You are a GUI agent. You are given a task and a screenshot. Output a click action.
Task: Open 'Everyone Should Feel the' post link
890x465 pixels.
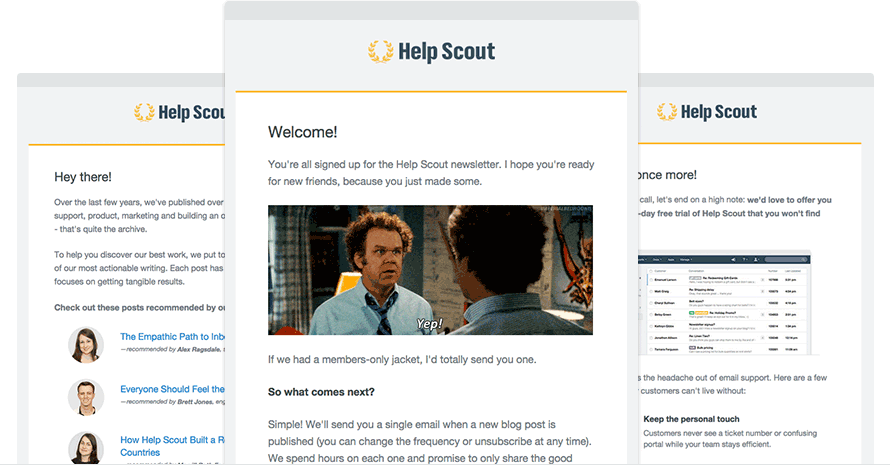(173, 389)
